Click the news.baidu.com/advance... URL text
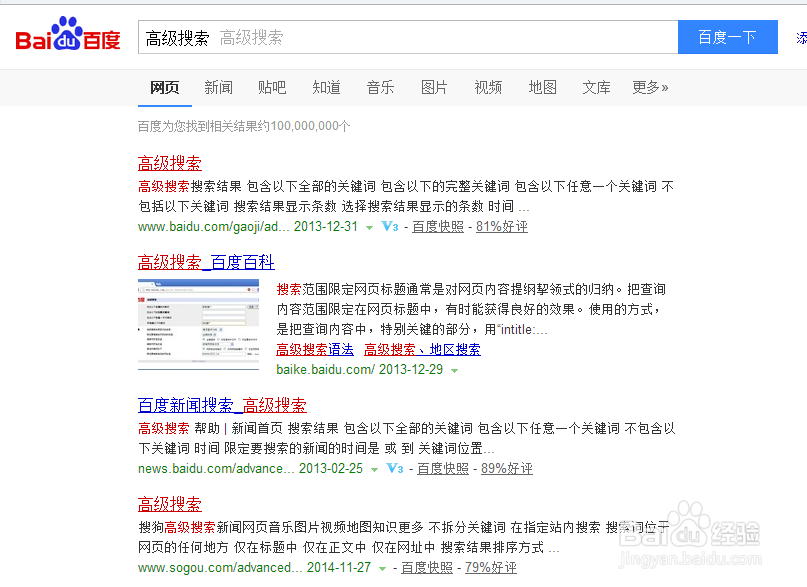Viewport: 807px width, 587px height. pyautogui.click(x=216, y=469)
